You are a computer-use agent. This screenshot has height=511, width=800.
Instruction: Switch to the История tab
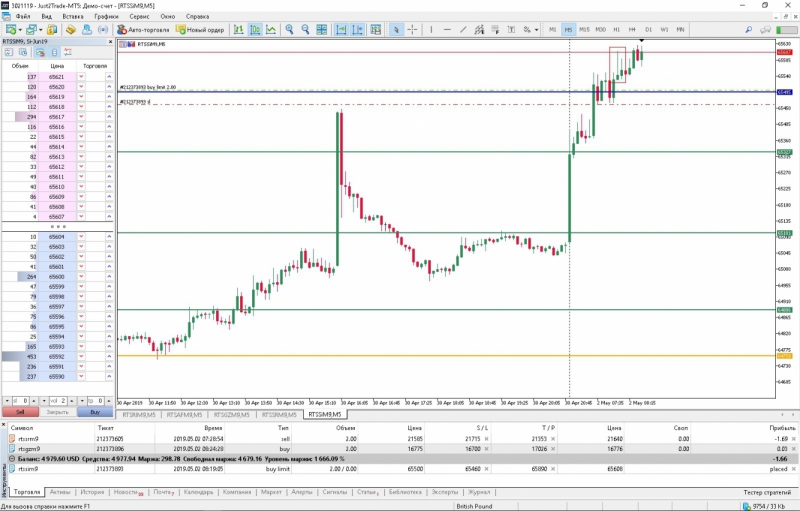coord(92,492)
